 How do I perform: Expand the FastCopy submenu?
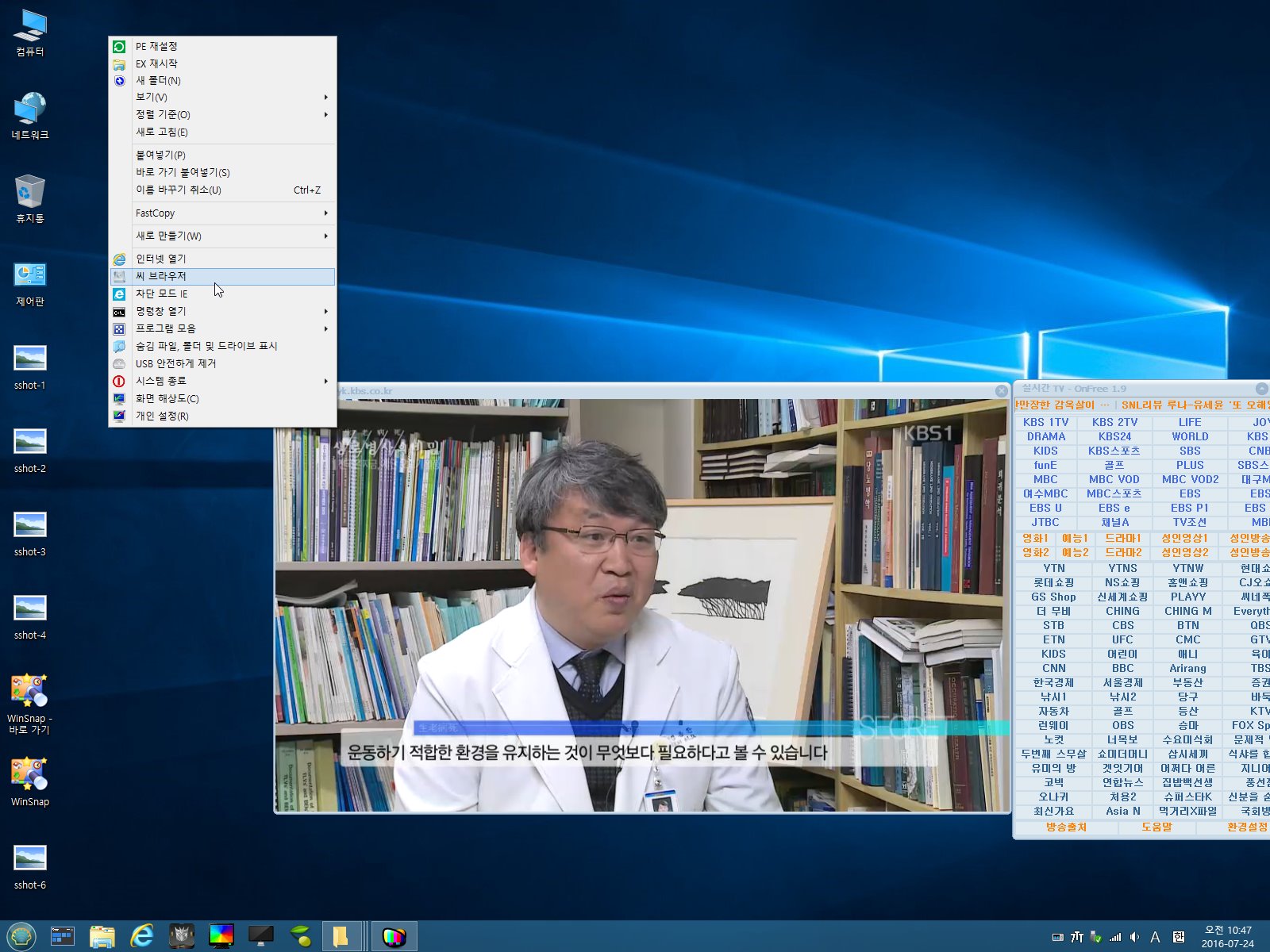click(222, 213)
